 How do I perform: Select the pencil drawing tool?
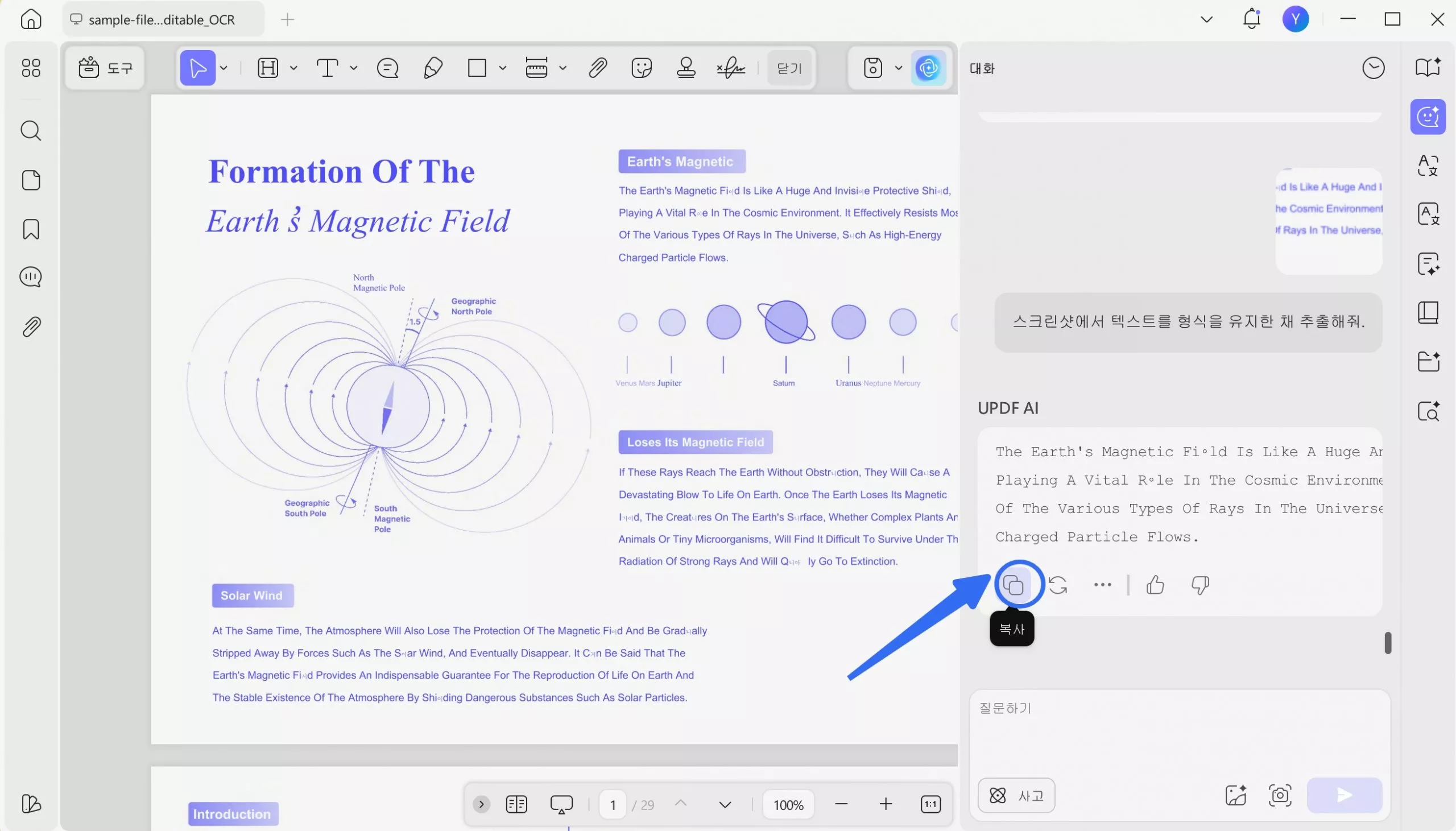click(433, 68)
